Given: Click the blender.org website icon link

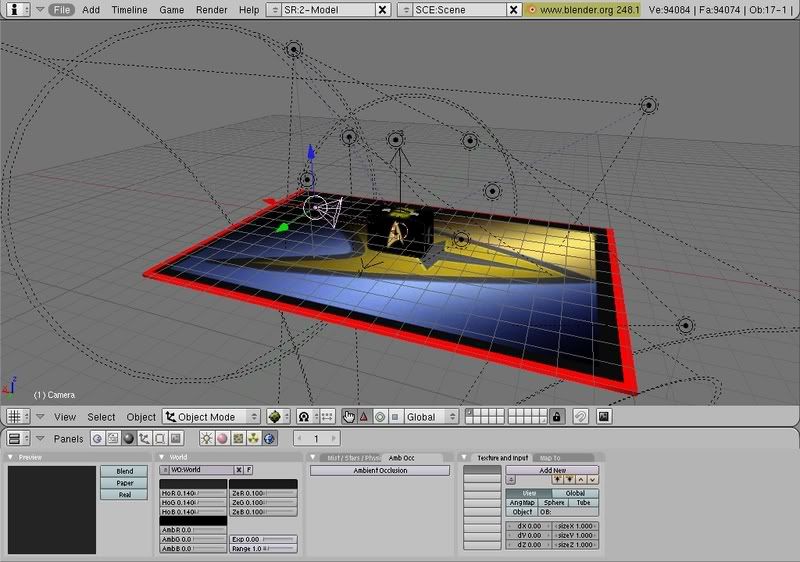Looking at the screenshot, I should [x=532, y=10].
